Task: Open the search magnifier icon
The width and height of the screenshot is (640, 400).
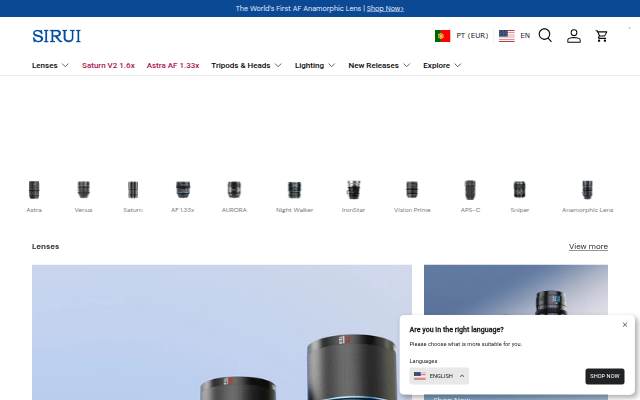Action: (x=545, y=36)
